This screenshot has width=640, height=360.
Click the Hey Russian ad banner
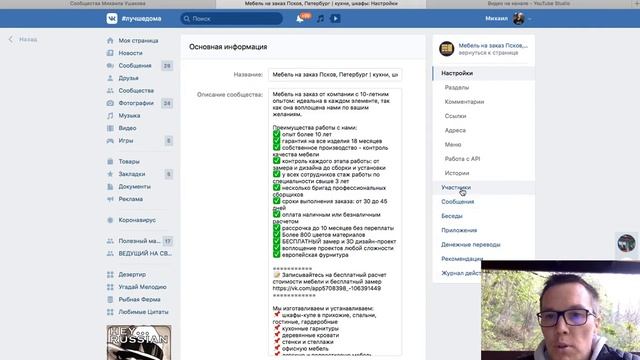click(139, 342)
